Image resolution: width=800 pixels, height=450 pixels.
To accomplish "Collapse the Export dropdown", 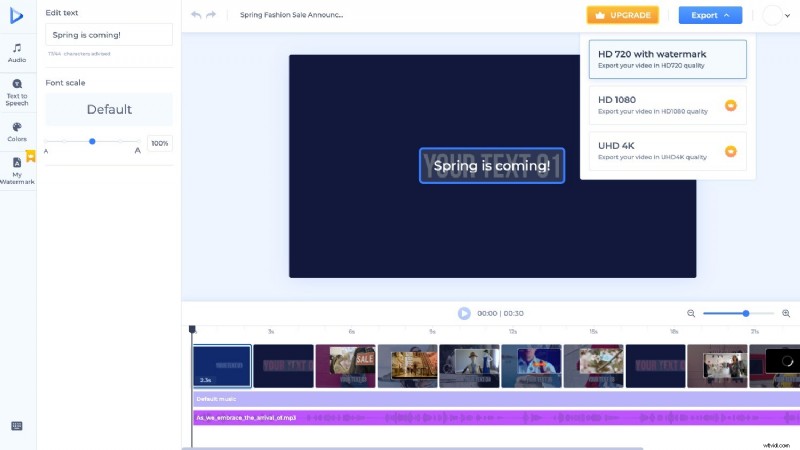I will (710, 15).
